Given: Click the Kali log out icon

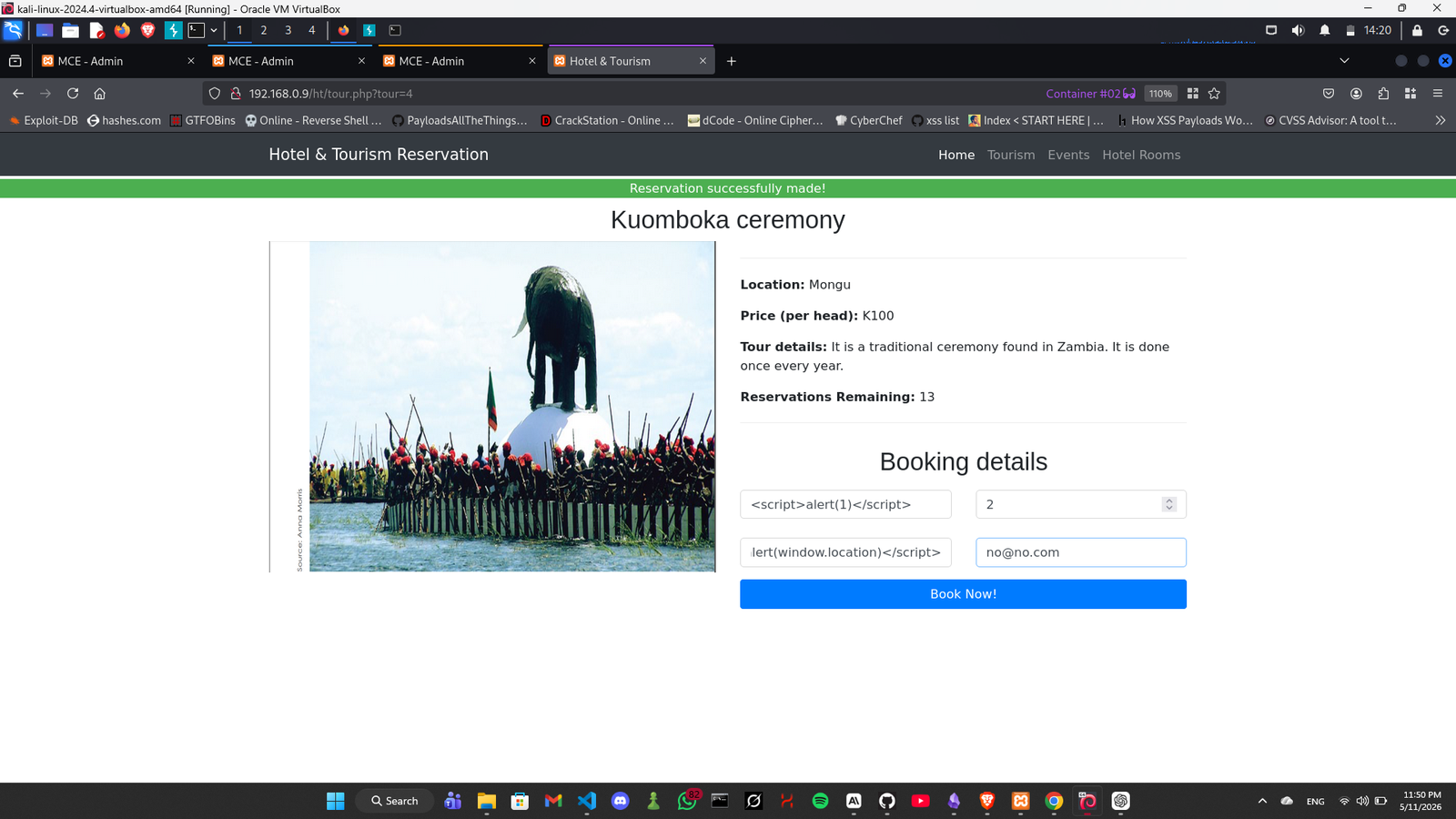Looking at the screenshot, I should (1443, 30).
